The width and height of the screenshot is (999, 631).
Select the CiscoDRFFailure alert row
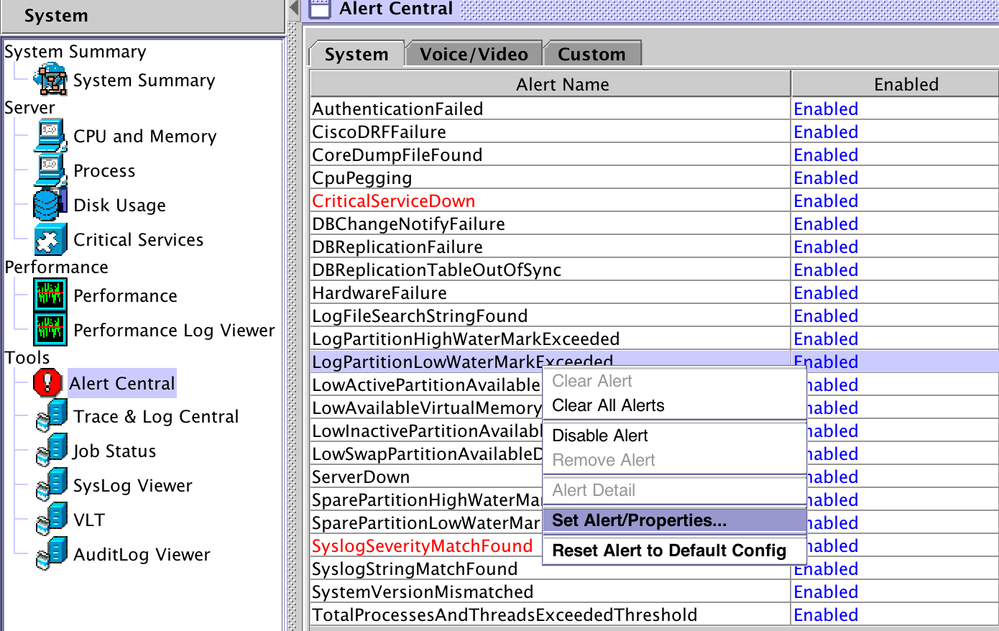(550, 131)
